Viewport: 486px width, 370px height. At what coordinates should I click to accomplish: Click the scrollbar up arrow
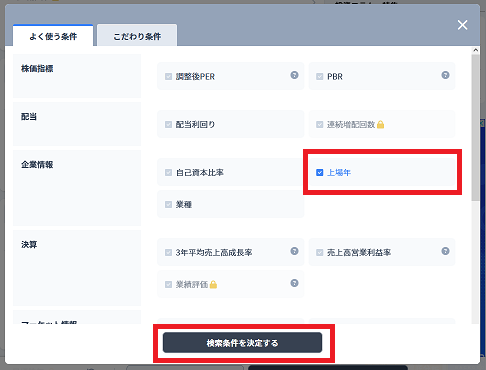[x=476, y=50]
